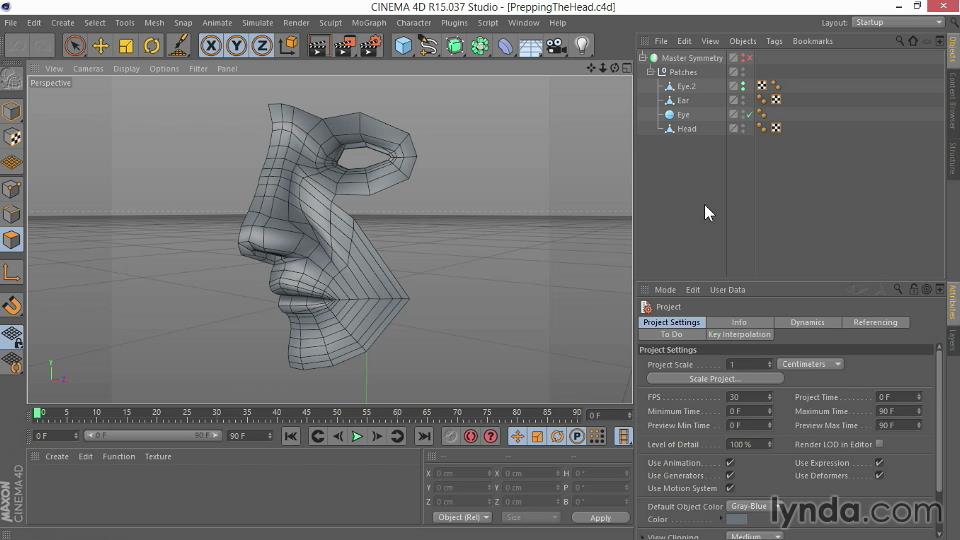Switch to the Key Interpolation tab
The width and height of the screenshot is (960, 540).
click(x=739, y=334)
